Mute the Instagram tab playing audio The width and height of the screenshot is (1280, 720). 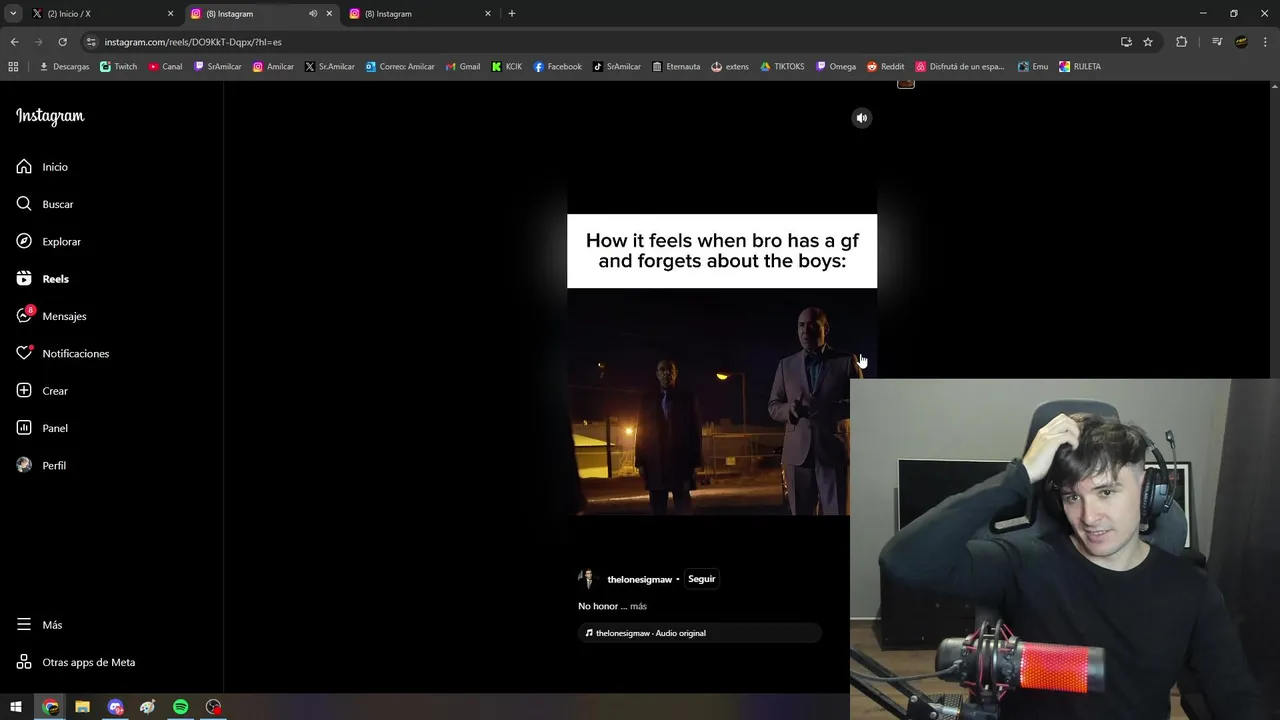313,14
